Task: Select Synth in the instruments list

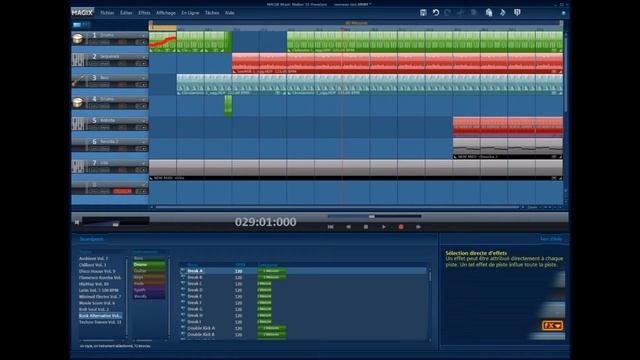Action: [149, 290]
